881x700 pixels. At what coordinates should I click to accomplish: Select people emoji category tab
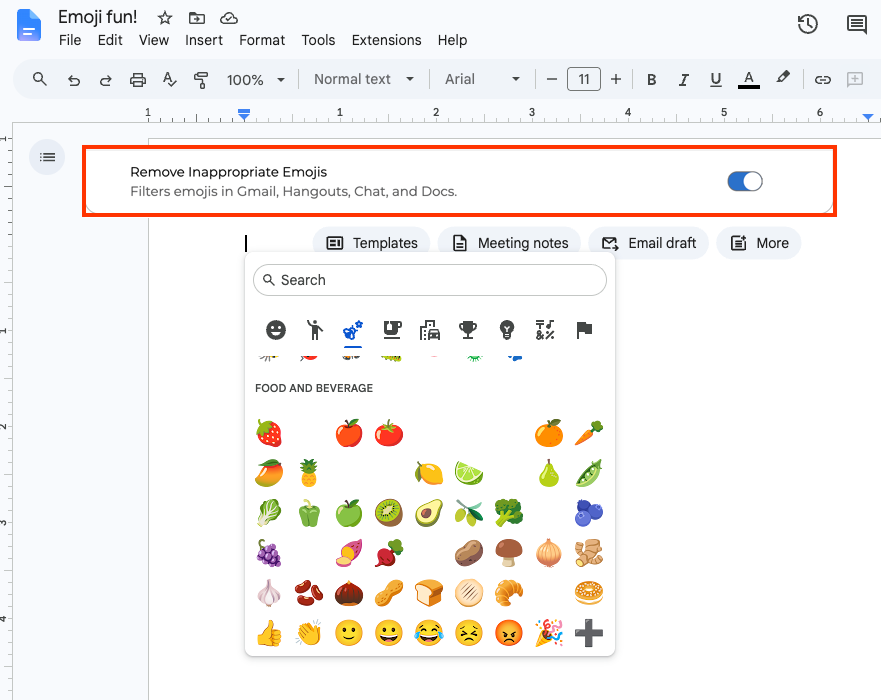pos(315,330)
